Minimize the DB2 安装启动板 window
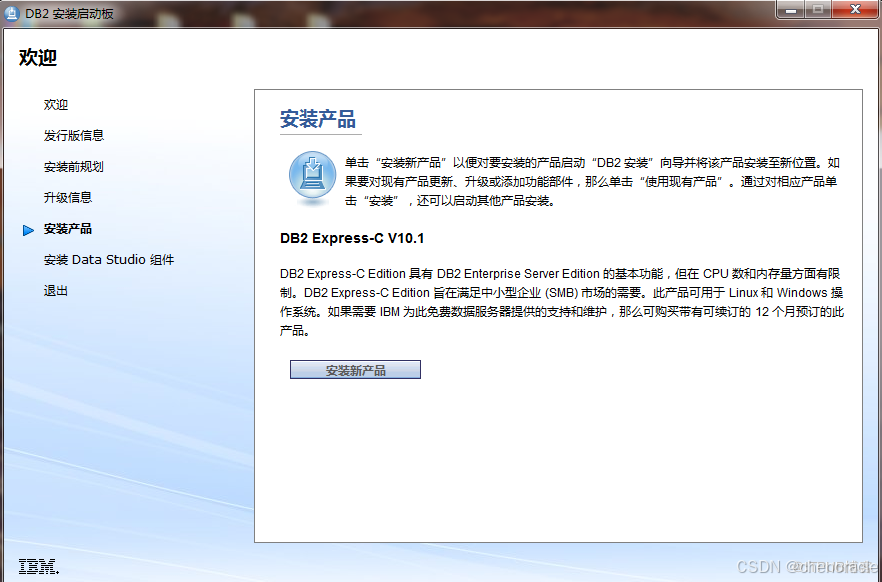882x582 pixels. click(791, 10)
